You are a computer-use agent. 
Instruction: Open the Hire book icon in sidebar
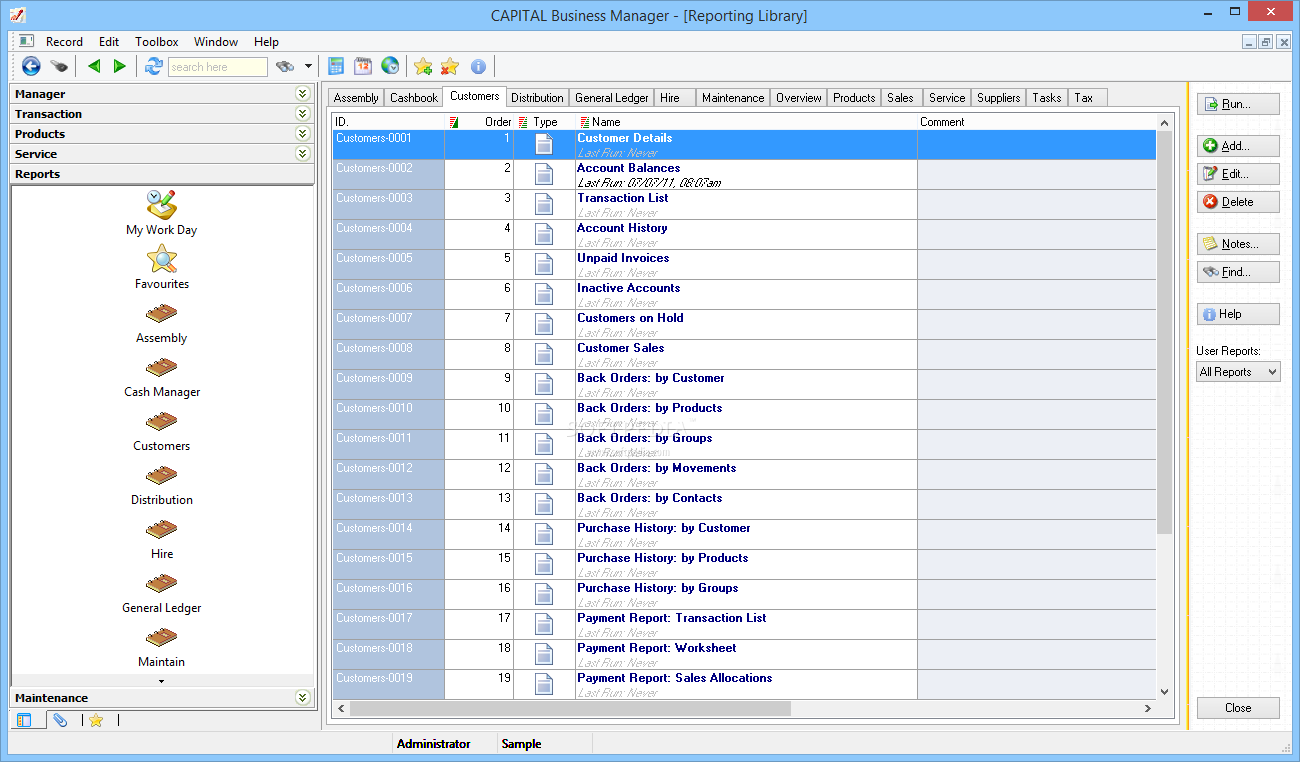(161, 531)
